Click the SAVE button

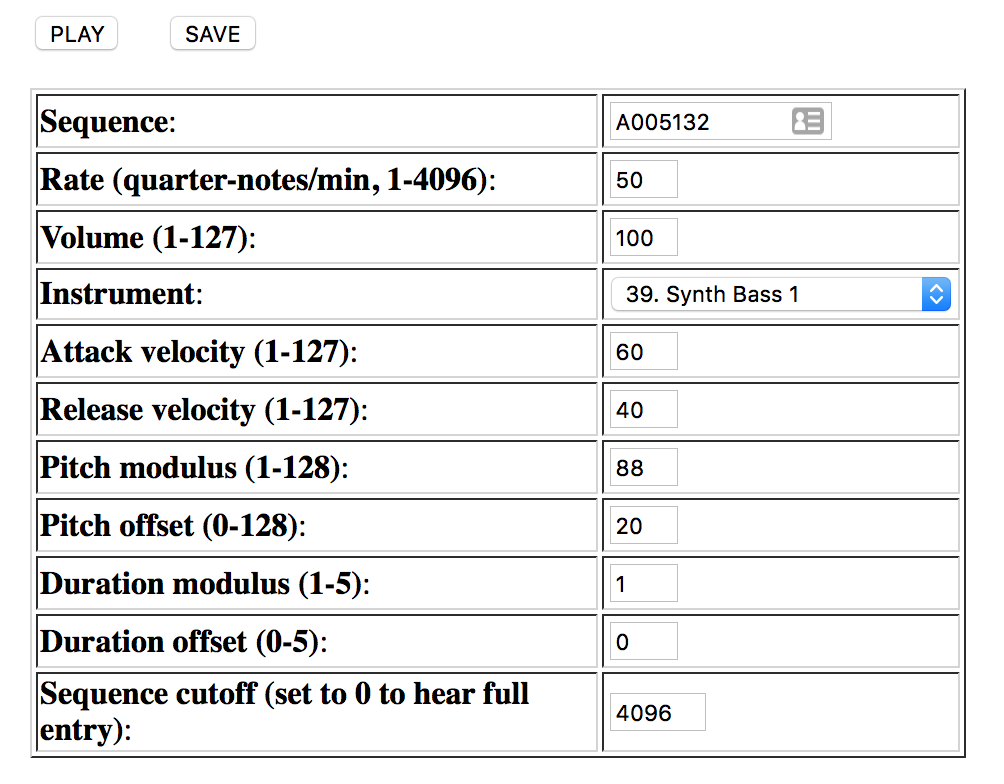click(213, 34)
